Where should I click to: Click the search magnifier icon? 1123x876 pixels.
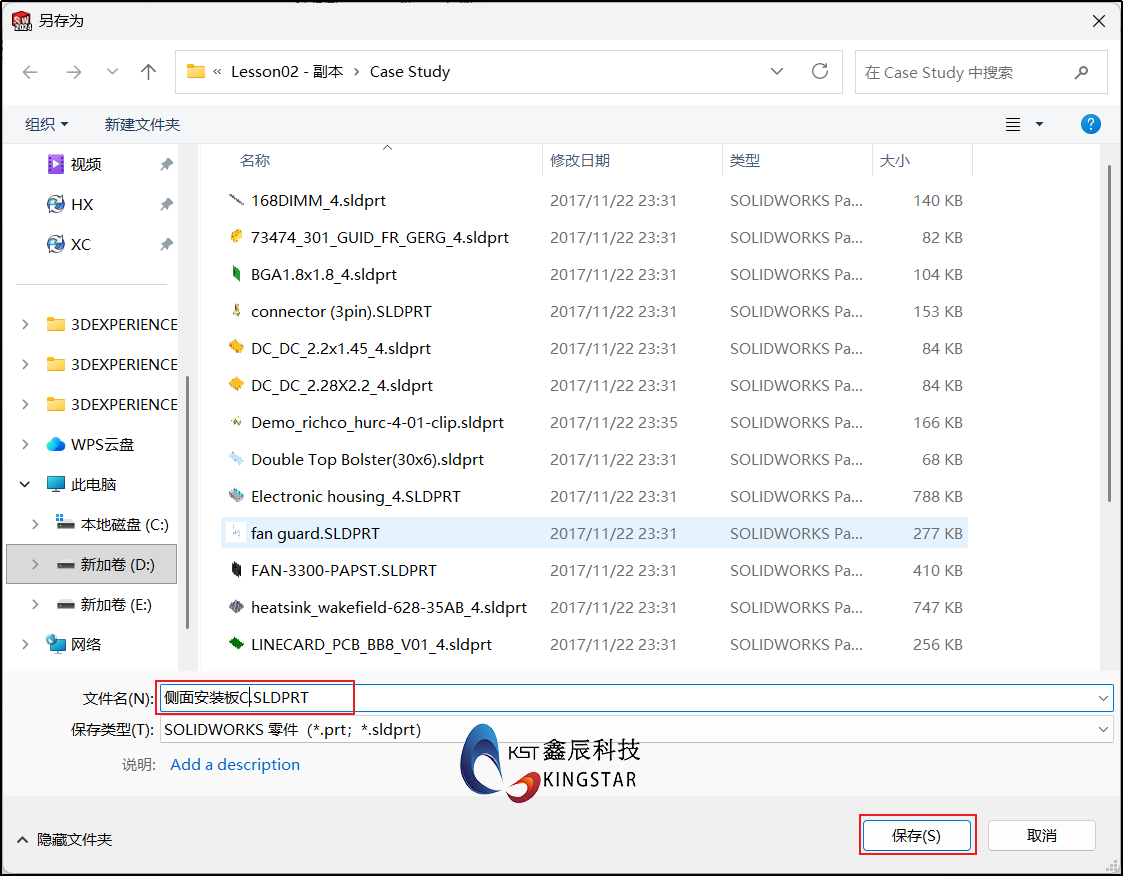click(x=1081, y=72)
